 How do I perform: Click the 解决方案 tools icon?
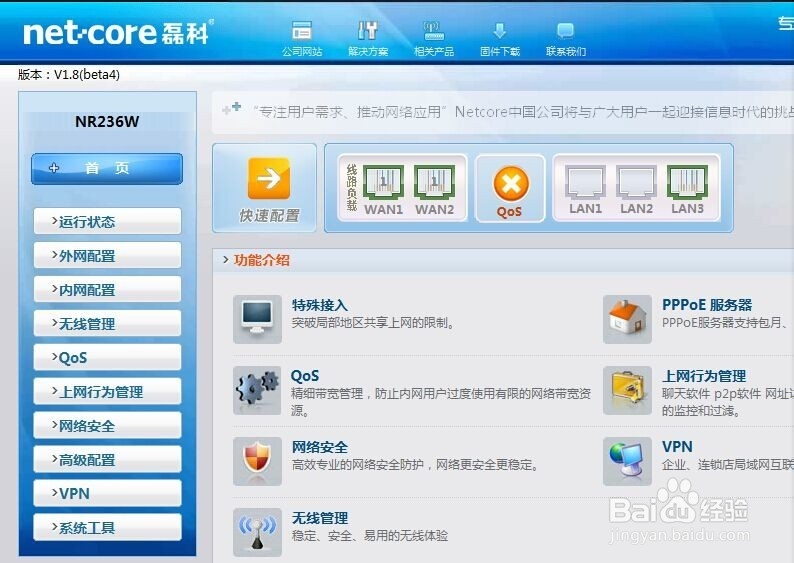click(x=368, y=30)
